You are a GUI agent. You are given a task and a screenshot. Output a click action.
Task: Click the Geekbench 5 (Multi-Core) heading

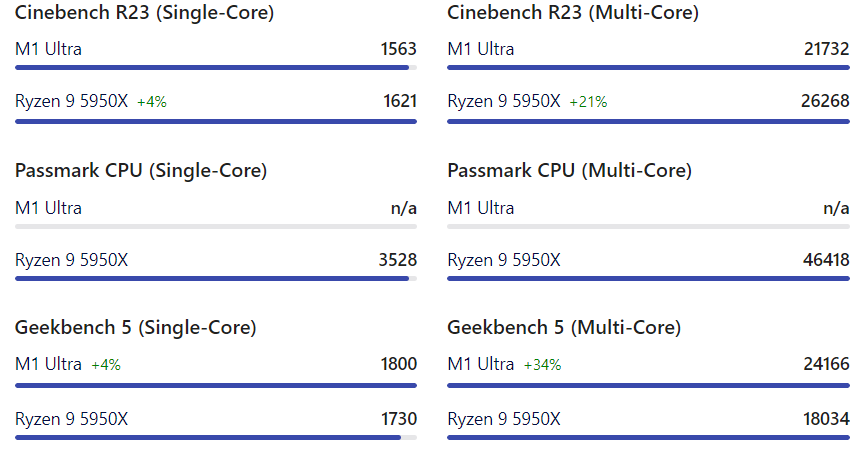(x=564, y=328)
